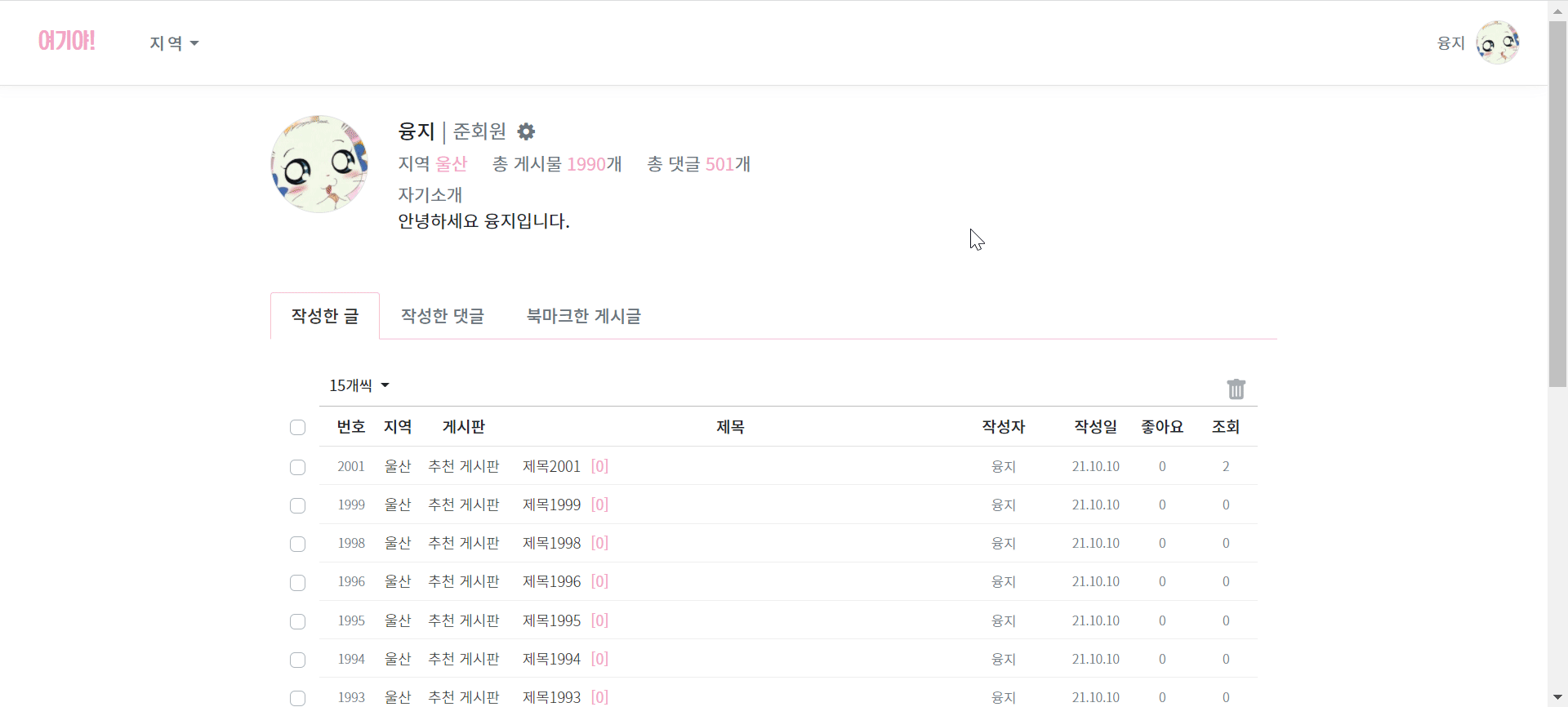This screenshot has height=707, width=1568.
Task: Check the box for post 2001
Action: click(x=297, y=467)
